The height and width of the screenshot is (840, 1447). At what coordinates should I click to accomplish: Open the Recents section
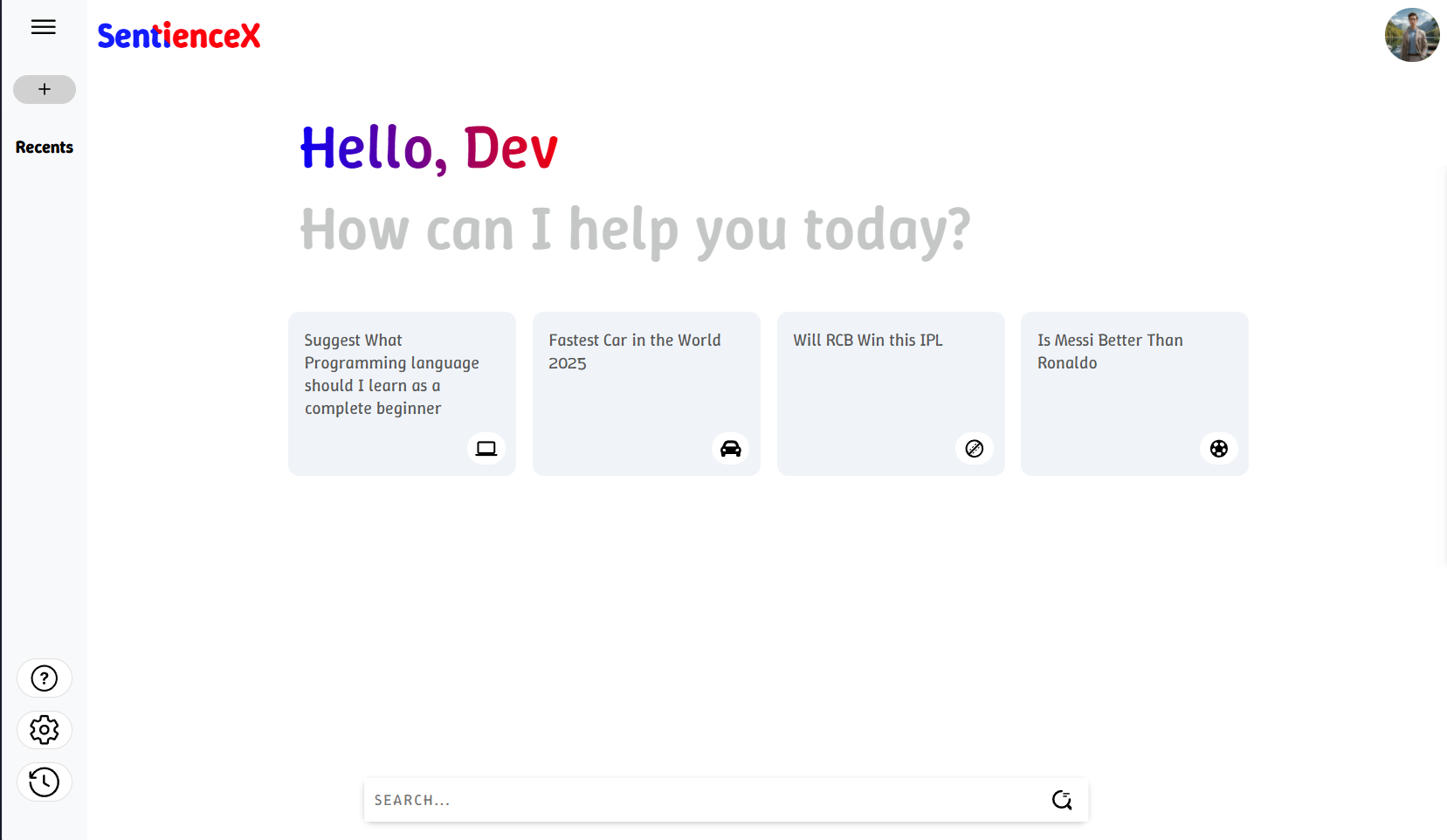pyautogui.click(x=44, y=147)
